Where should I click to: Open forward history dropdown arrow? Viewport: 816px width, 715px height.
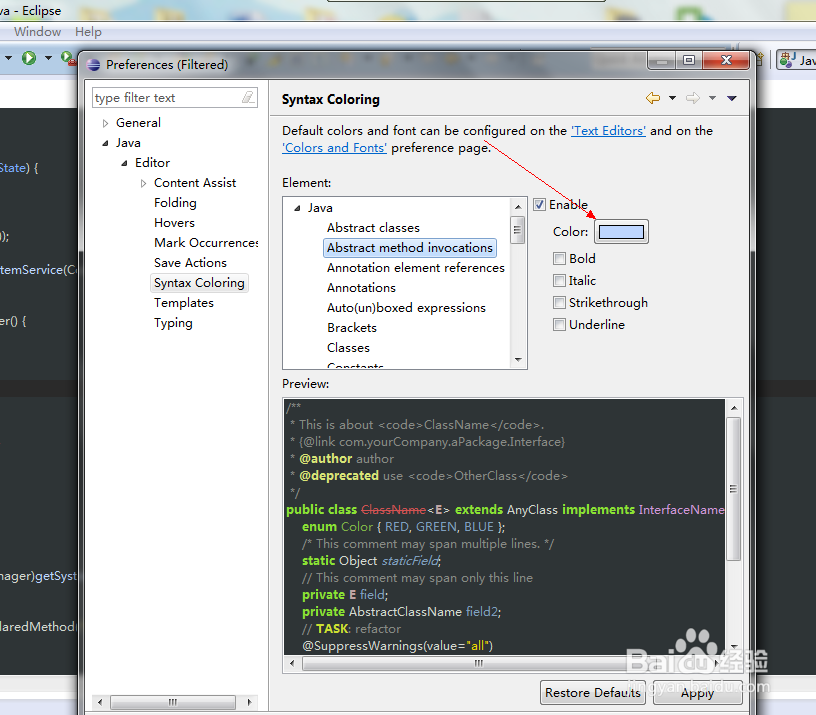coord(712,98)
